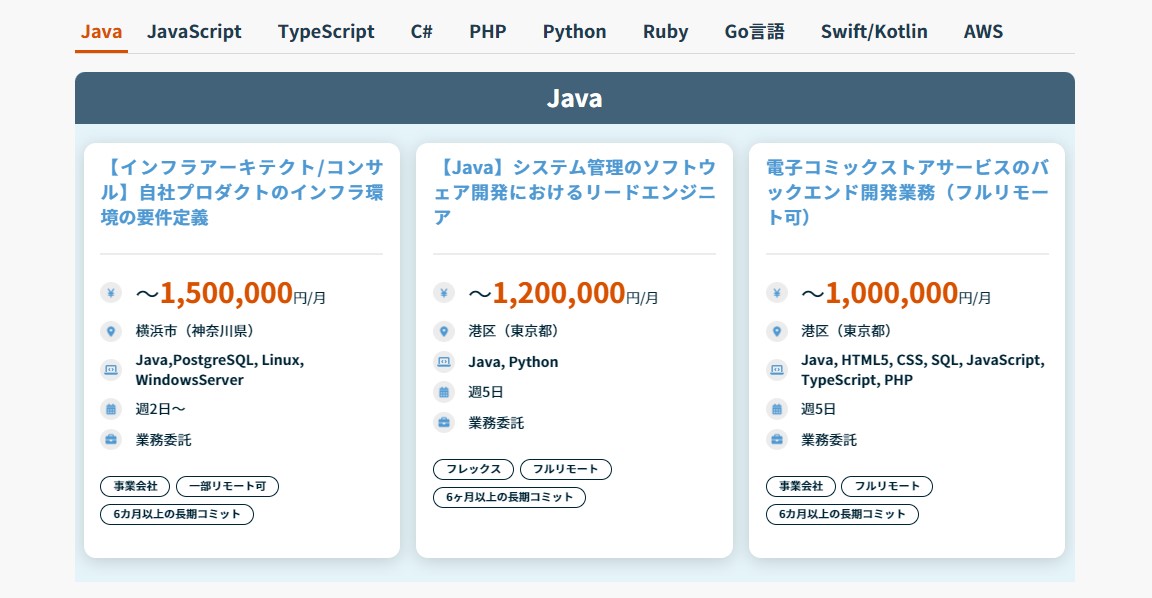This screenshot has height=598, width=1152.
Task: Open the TypeScript tab
Action: tap(326, 31)
